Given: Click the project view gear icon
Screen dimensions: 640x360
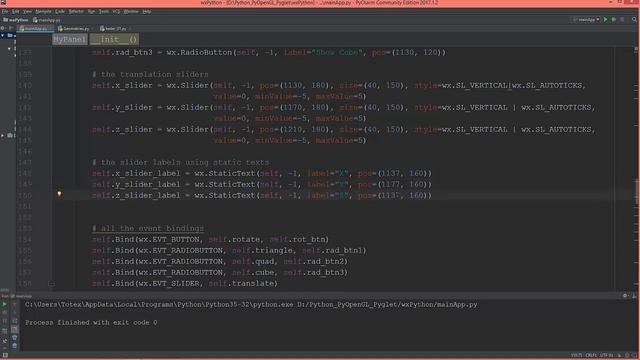Looking at the screenshot, I should [3, 28].
